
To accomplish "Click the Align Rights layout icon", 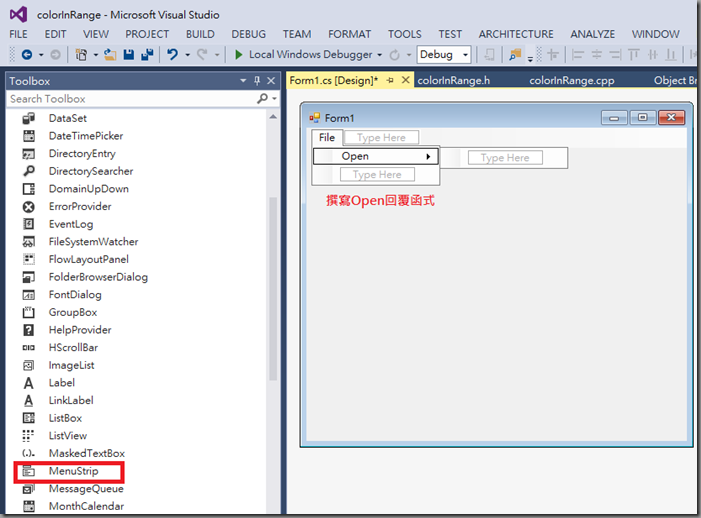I will click(615, 55).
